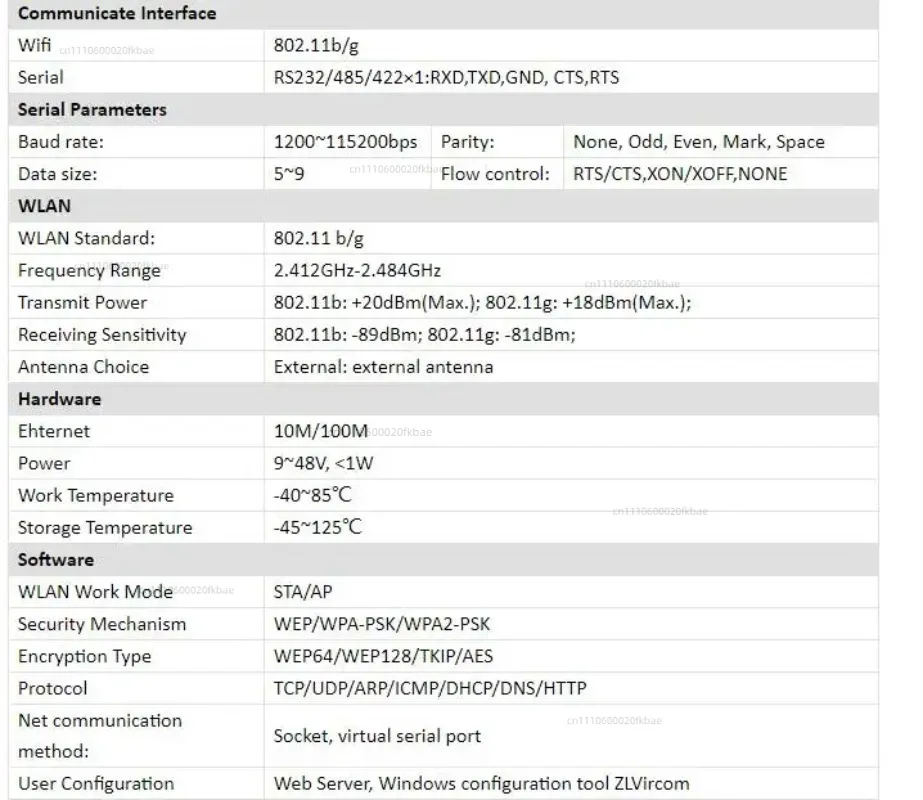
Task: Click 'None, Odd, Even, Mark, Space' value
Action: tap(699, 142)
